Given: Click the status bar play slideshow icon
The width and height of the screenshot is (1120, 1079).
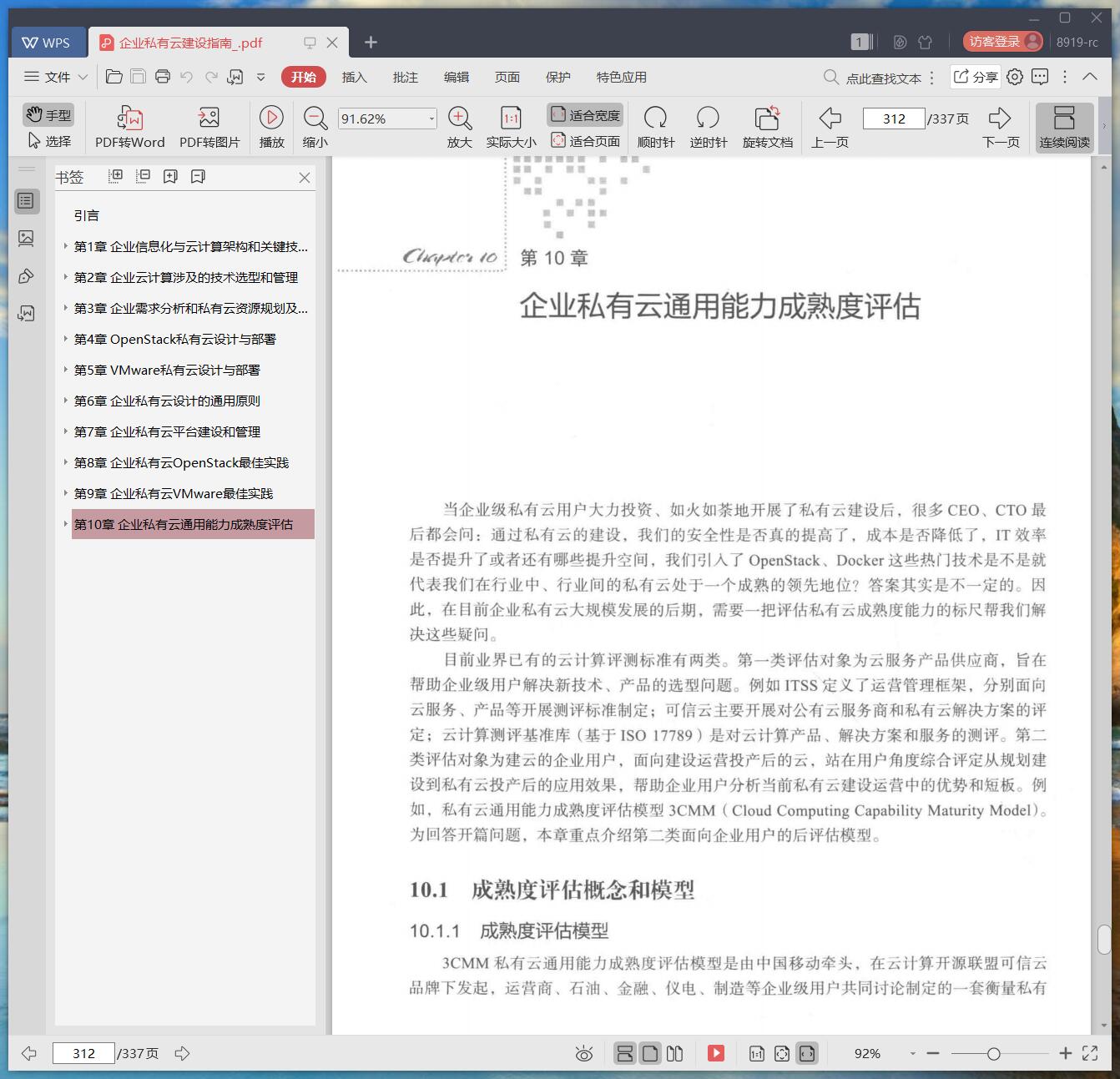Looking at the screenshot, I should [x=716, y=1053].
